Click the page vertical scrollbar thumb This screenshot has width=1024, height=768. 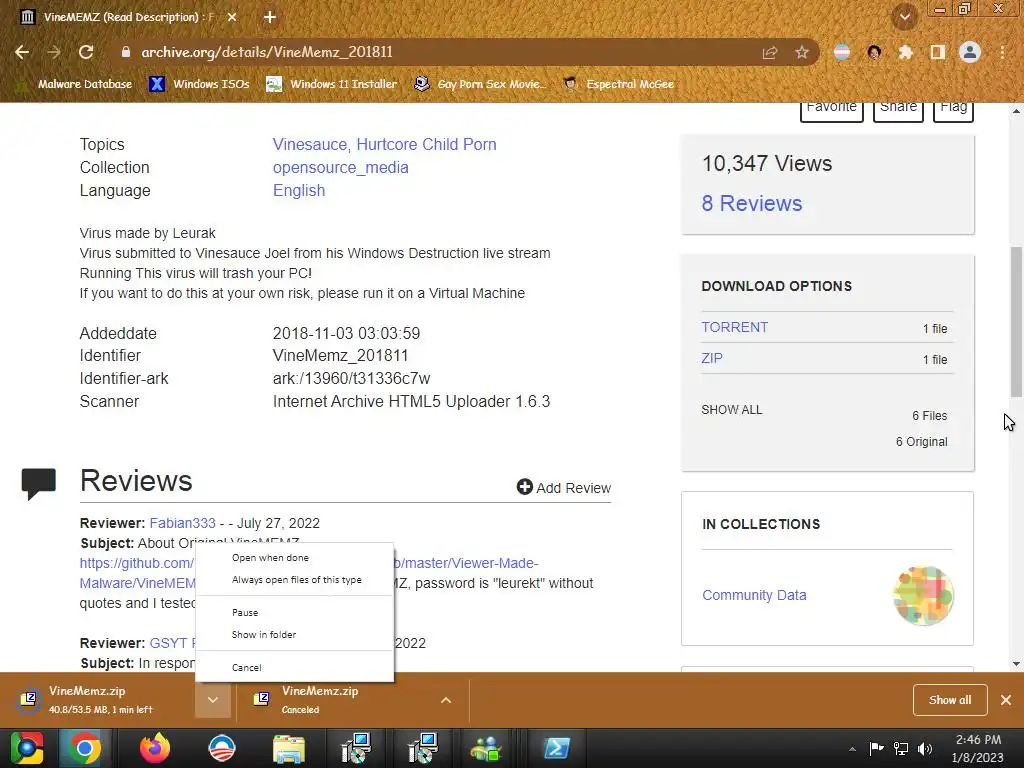[1016, 321]
